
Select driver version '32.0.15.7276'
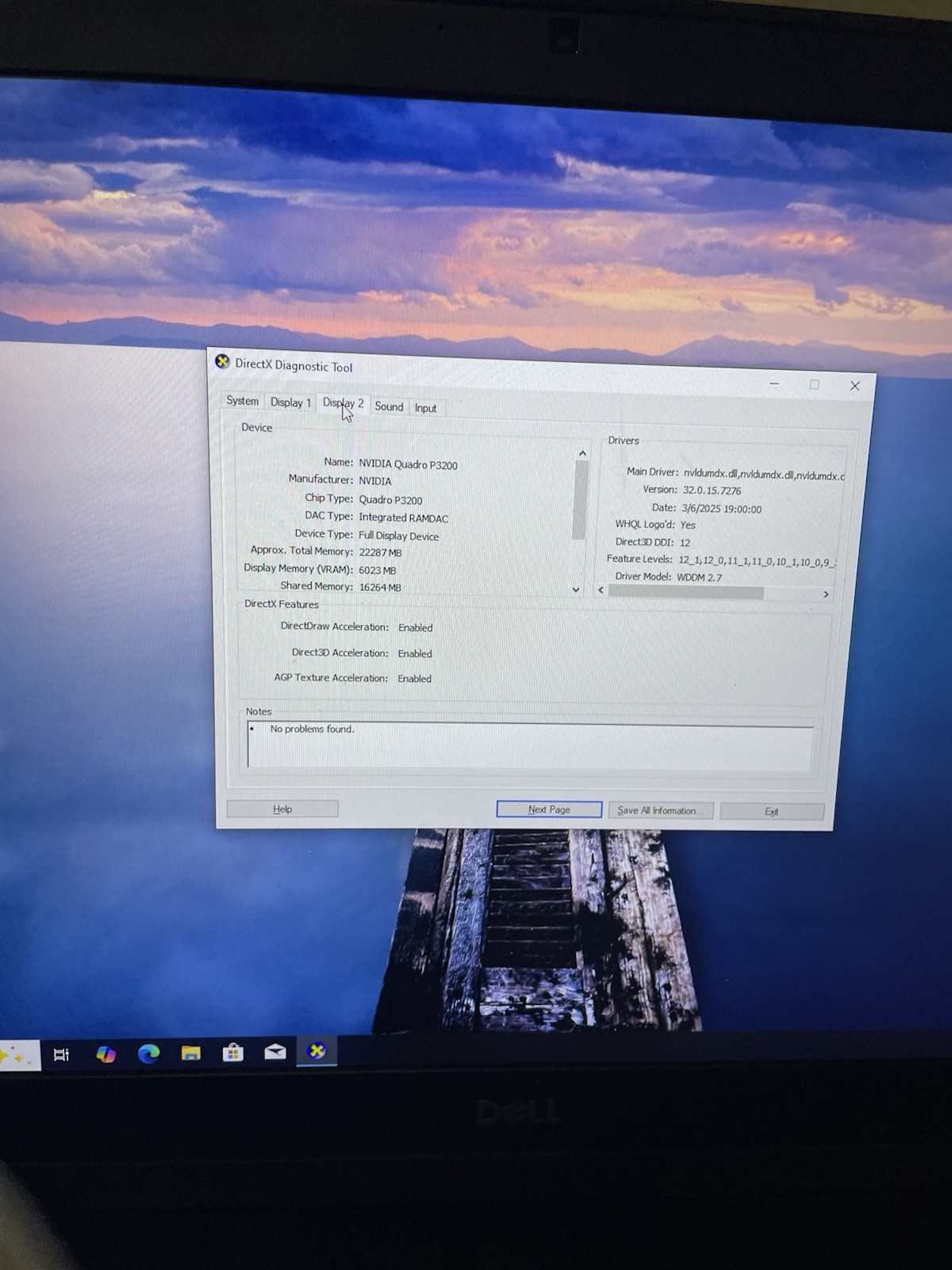(x=712, y=491)
